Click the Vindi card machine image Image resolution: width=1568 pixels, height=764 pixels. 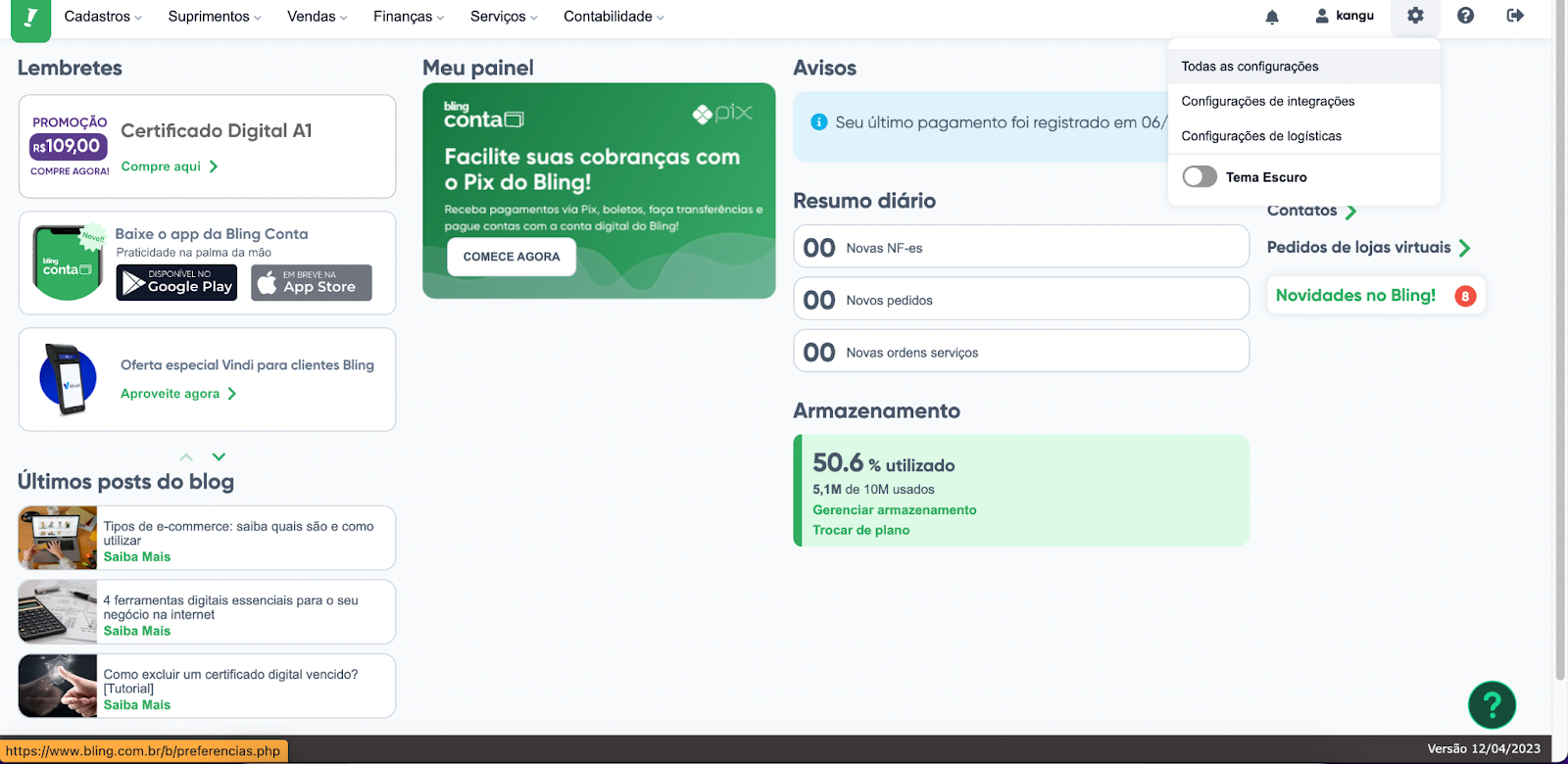pyautogui.click(x=68, y=379)
